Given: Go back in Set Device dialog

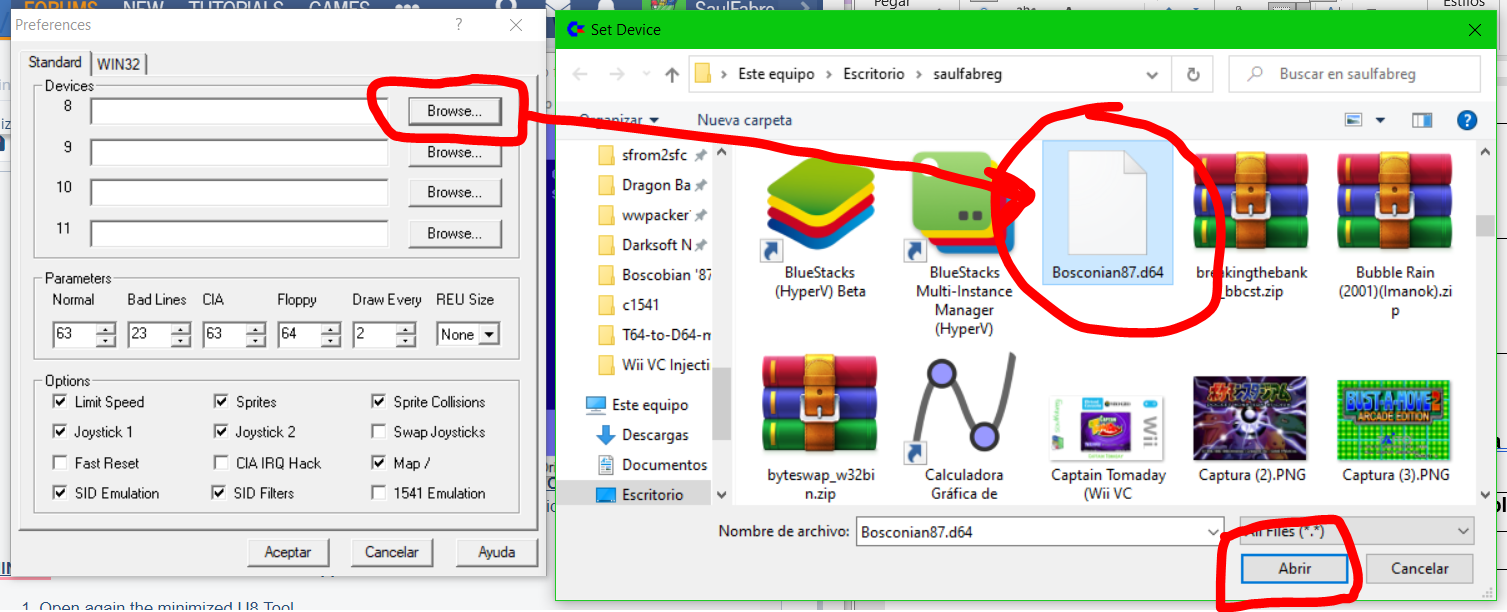Looking at the screenshot, I should [x=581, y=74].
